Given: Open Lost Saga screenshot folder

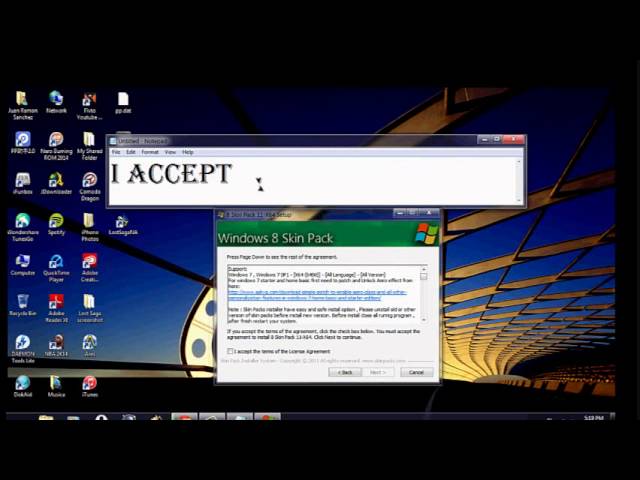Looking at the screenshot, I should 89,308.
